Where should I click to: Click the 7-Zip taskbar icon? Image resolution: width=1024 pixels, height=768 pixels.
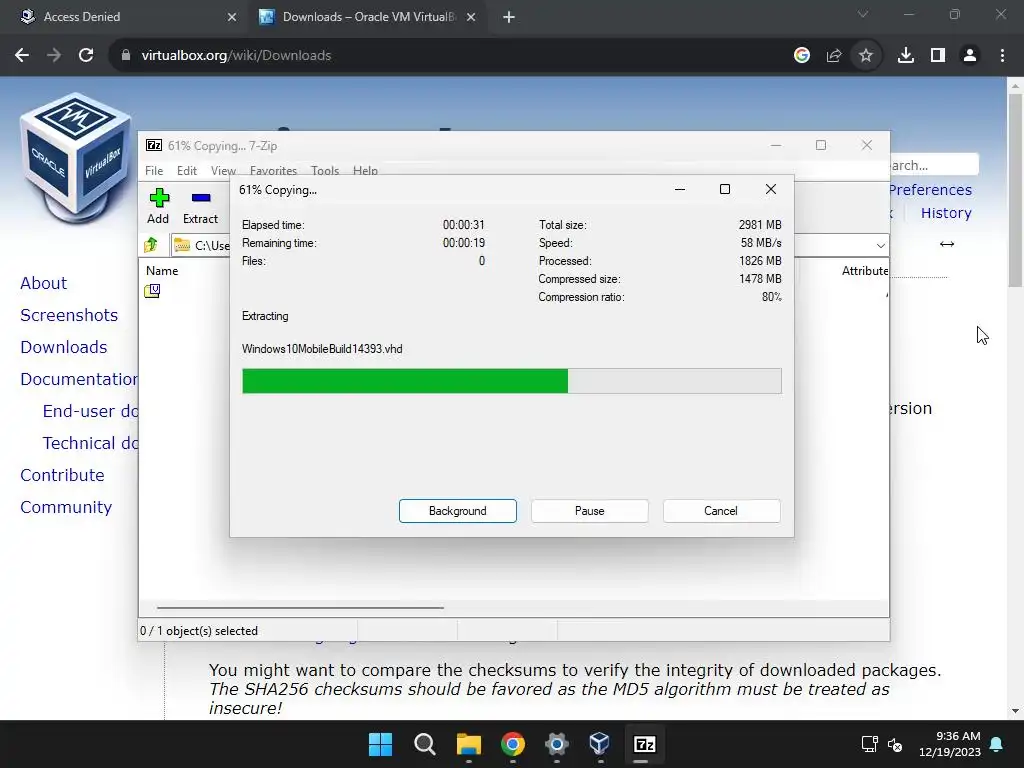645,744
